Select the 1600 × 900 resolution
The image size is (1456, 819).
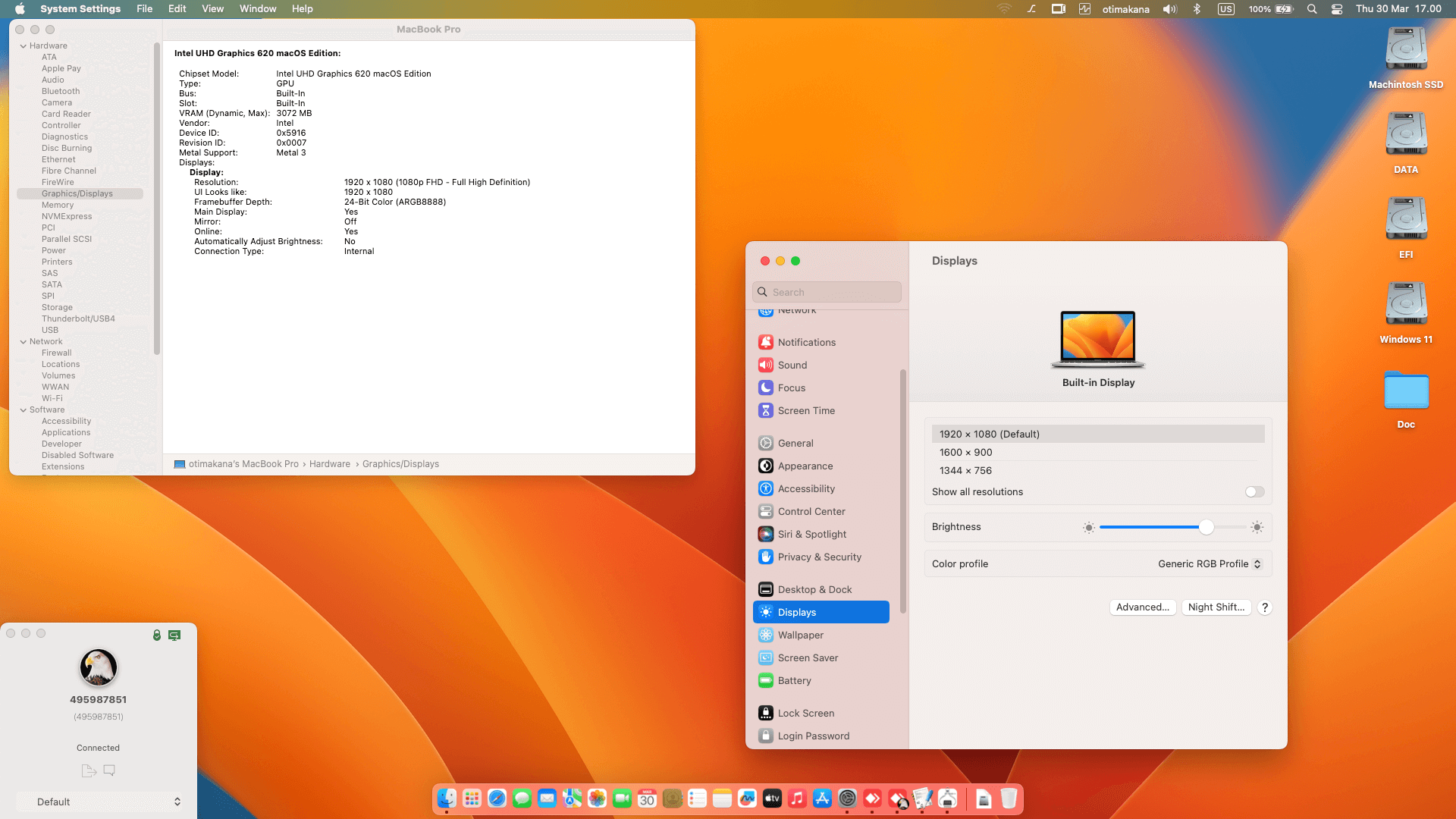pos(965,452)
